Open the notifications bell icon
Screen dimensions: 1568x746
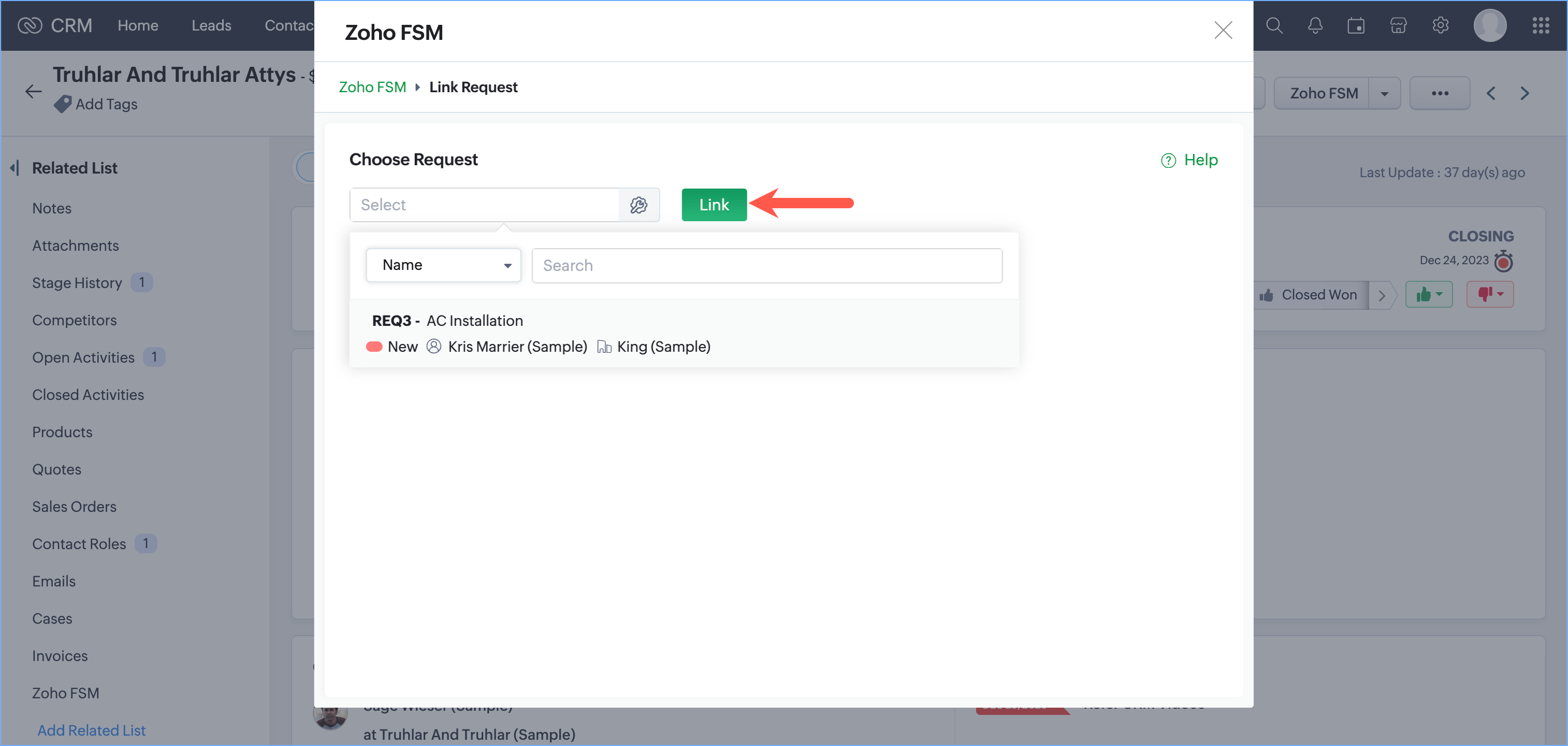[x=1315, y=25]
